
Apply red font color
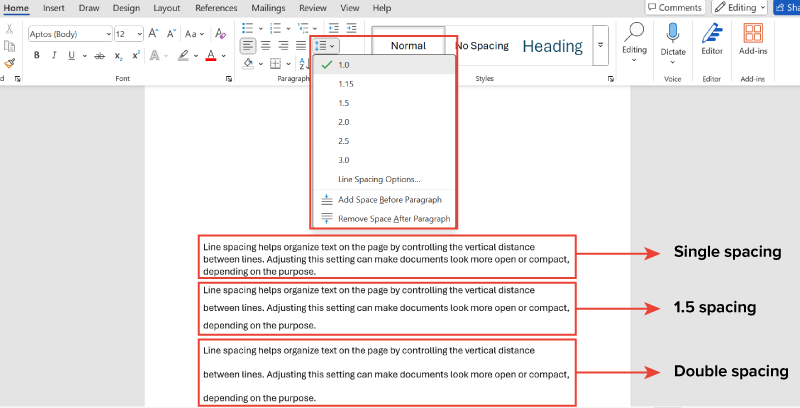tap(211, 55)
